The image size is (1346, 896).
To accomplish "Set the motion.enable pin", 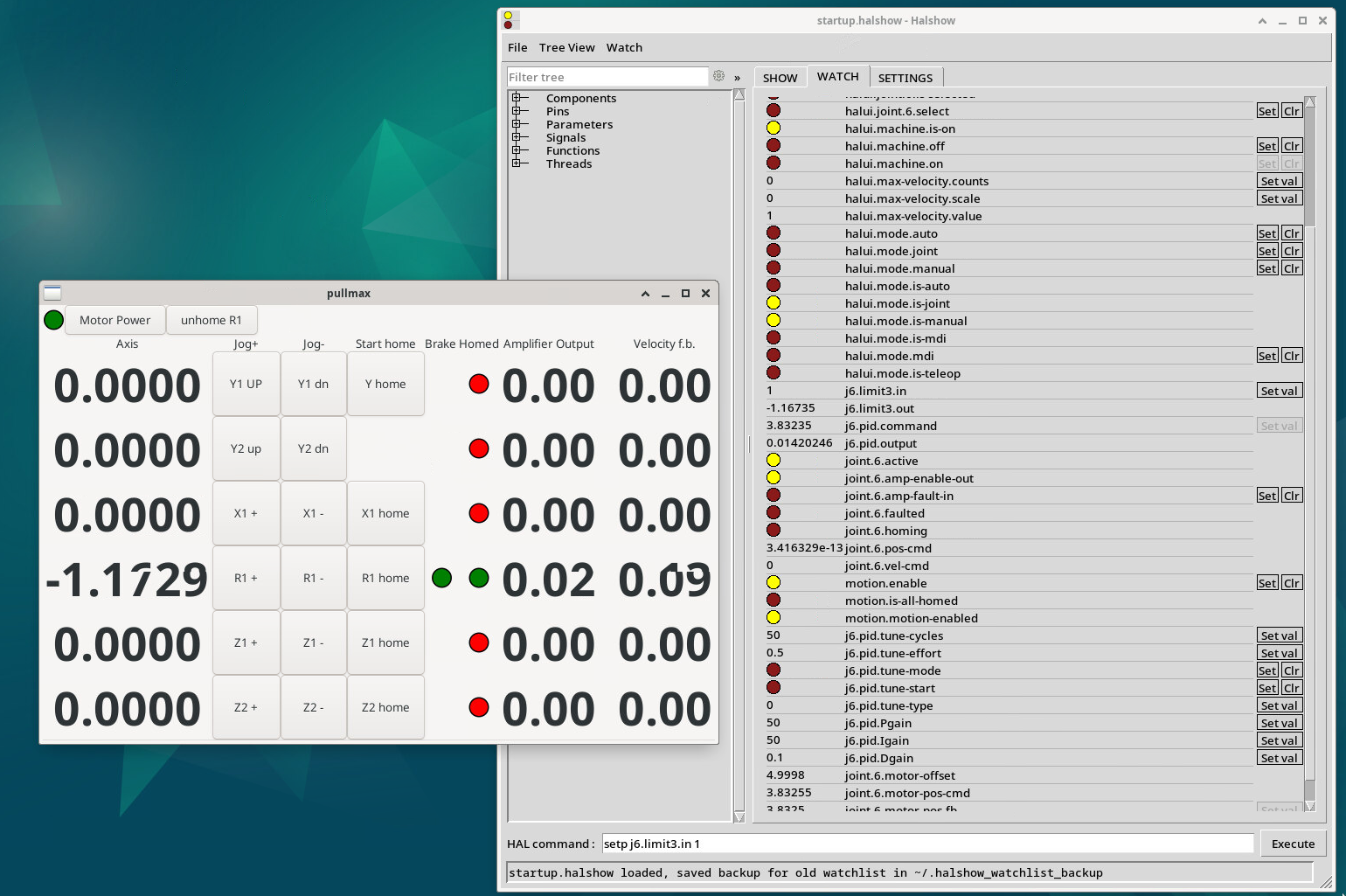I will tap(1266, 583).
